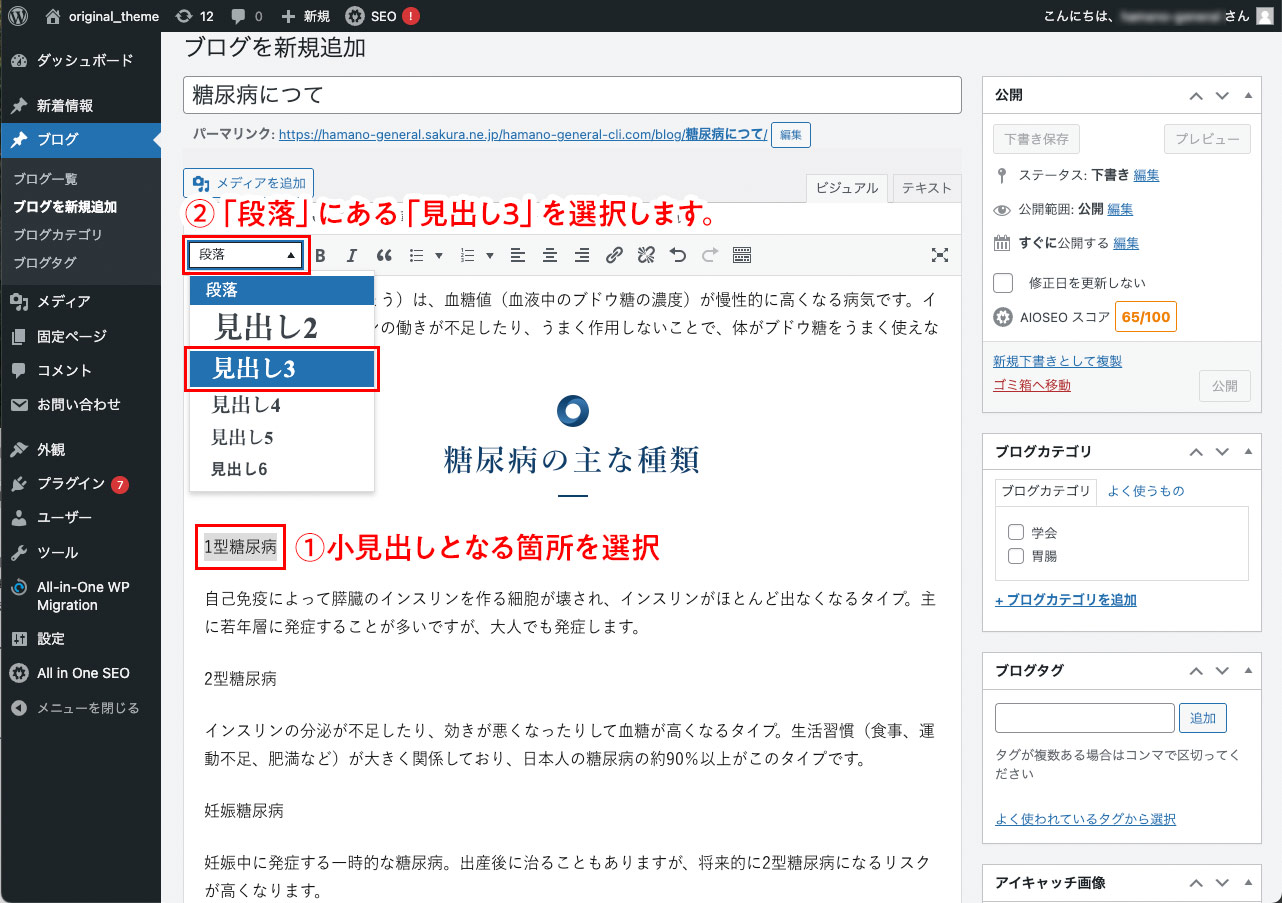Insert or edit link icon
Screen dimensions: 1282x903
tap(614, 255)
